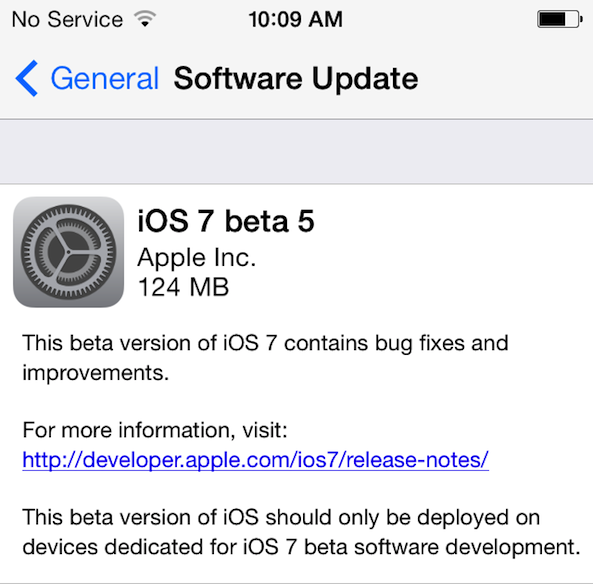Tap the Settings gear app icon
Image resolution: width=593 pixels, height=584 pixels.
68,252
